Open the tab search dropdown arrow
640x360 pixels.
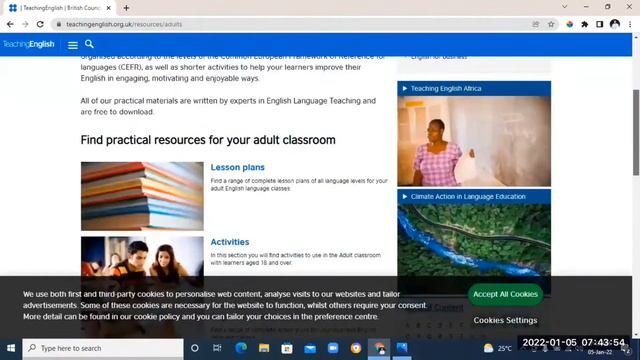564,7
